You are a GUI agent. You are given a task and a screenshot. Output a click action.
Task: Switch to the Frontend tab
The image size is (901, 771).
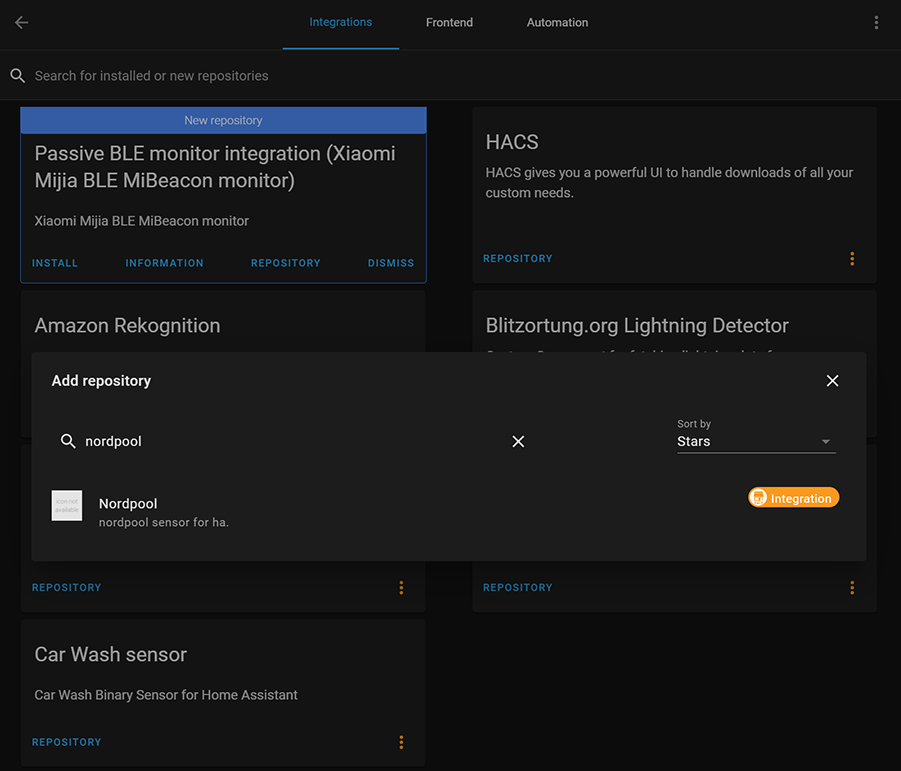(x=449, y=22)
